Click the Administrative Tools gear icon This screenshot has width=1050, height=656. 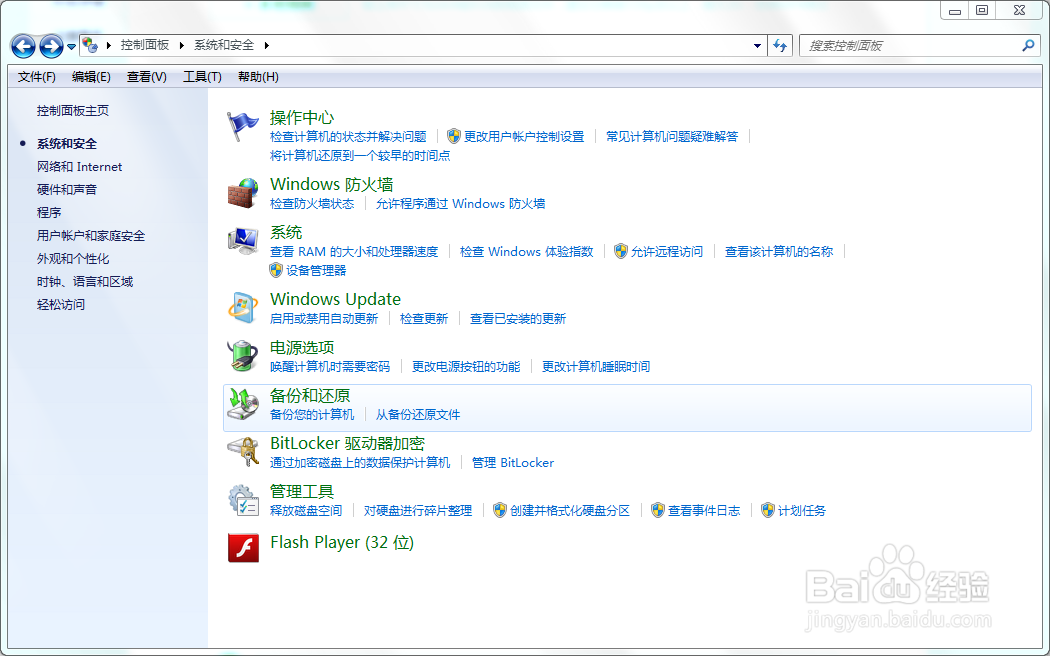[242, 500]
